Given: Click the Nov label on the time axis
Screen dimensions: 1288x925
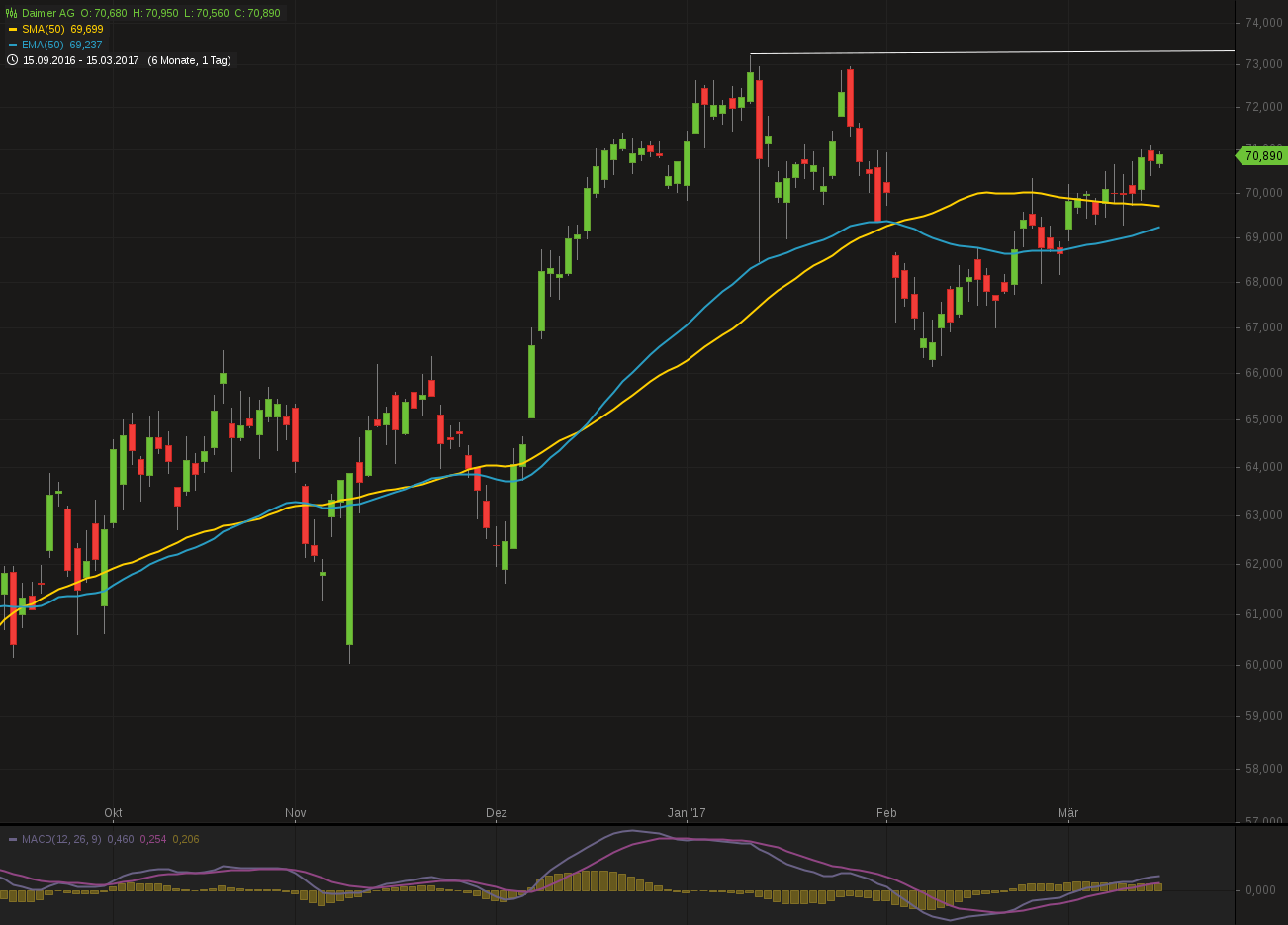Looking at the screenshot, I should pyautogui.click(x=296, y=813).
